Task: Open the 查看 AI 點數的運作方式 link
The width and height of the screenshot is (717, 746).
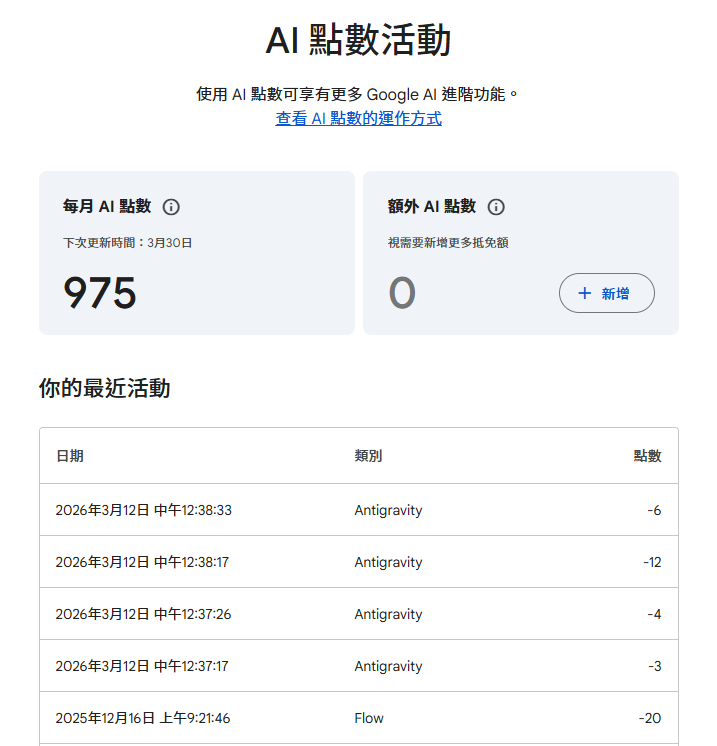Action: tap(359, 118)
